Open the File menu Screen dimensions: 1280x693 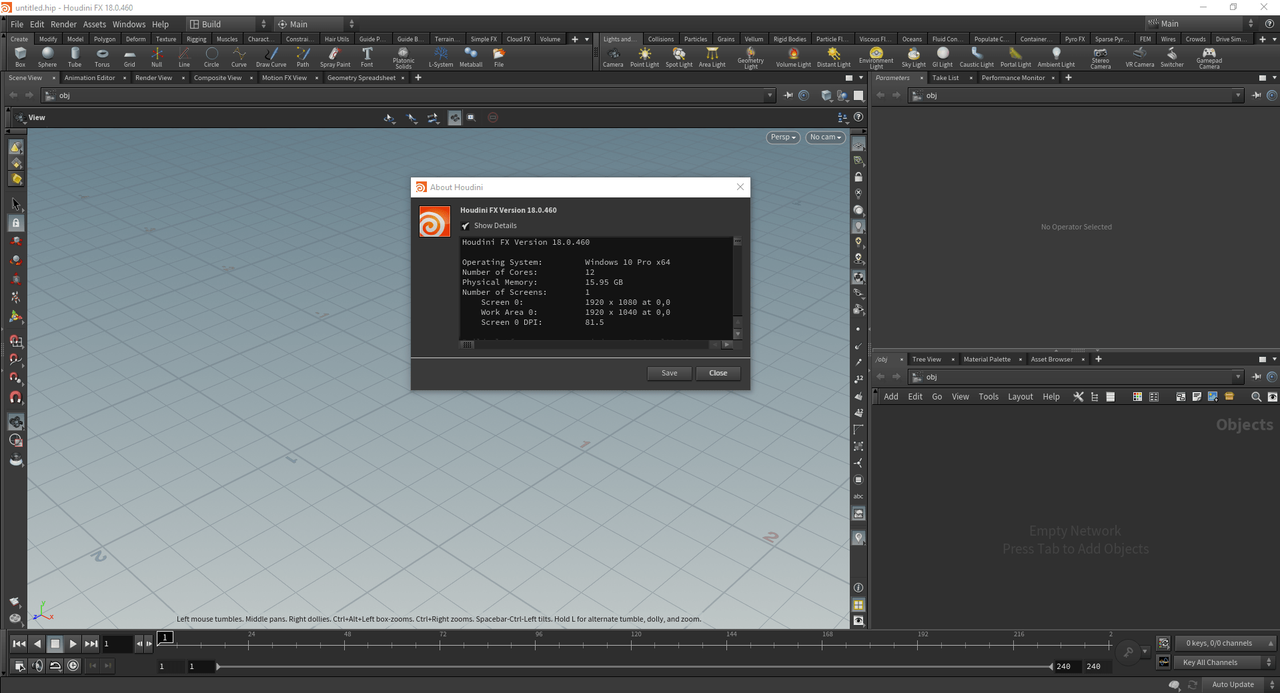coord(17,24)
